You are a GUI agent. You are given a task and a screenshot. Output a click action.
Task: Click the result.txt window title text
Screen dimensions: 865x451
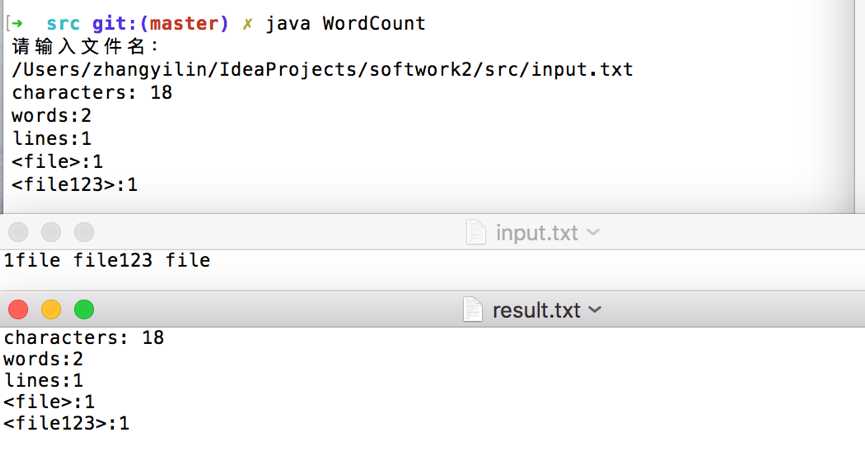tap(536, 310)
